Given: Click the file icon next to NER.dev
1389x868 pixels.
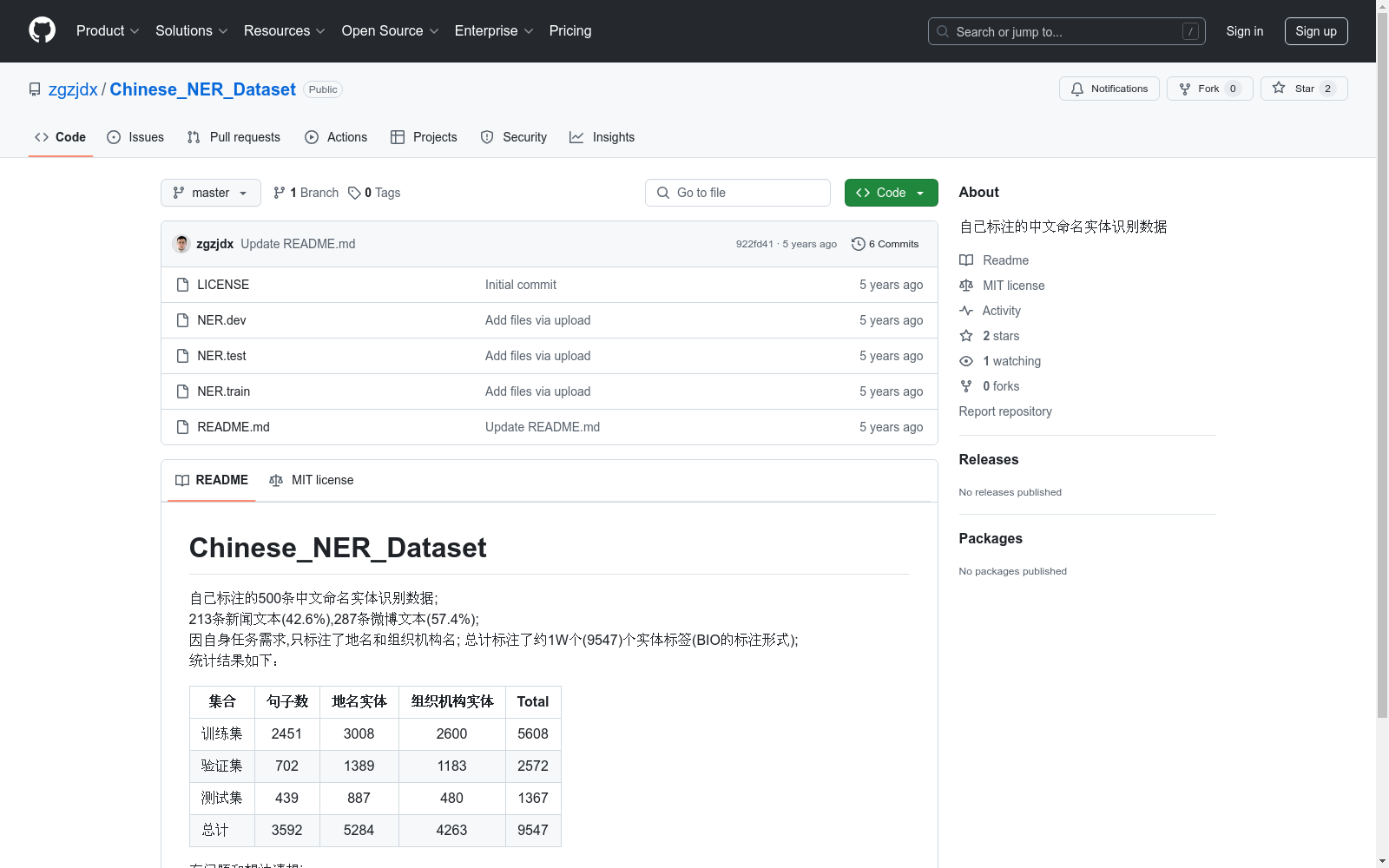Looking at the screenshot, I should (x=182, y=320).
